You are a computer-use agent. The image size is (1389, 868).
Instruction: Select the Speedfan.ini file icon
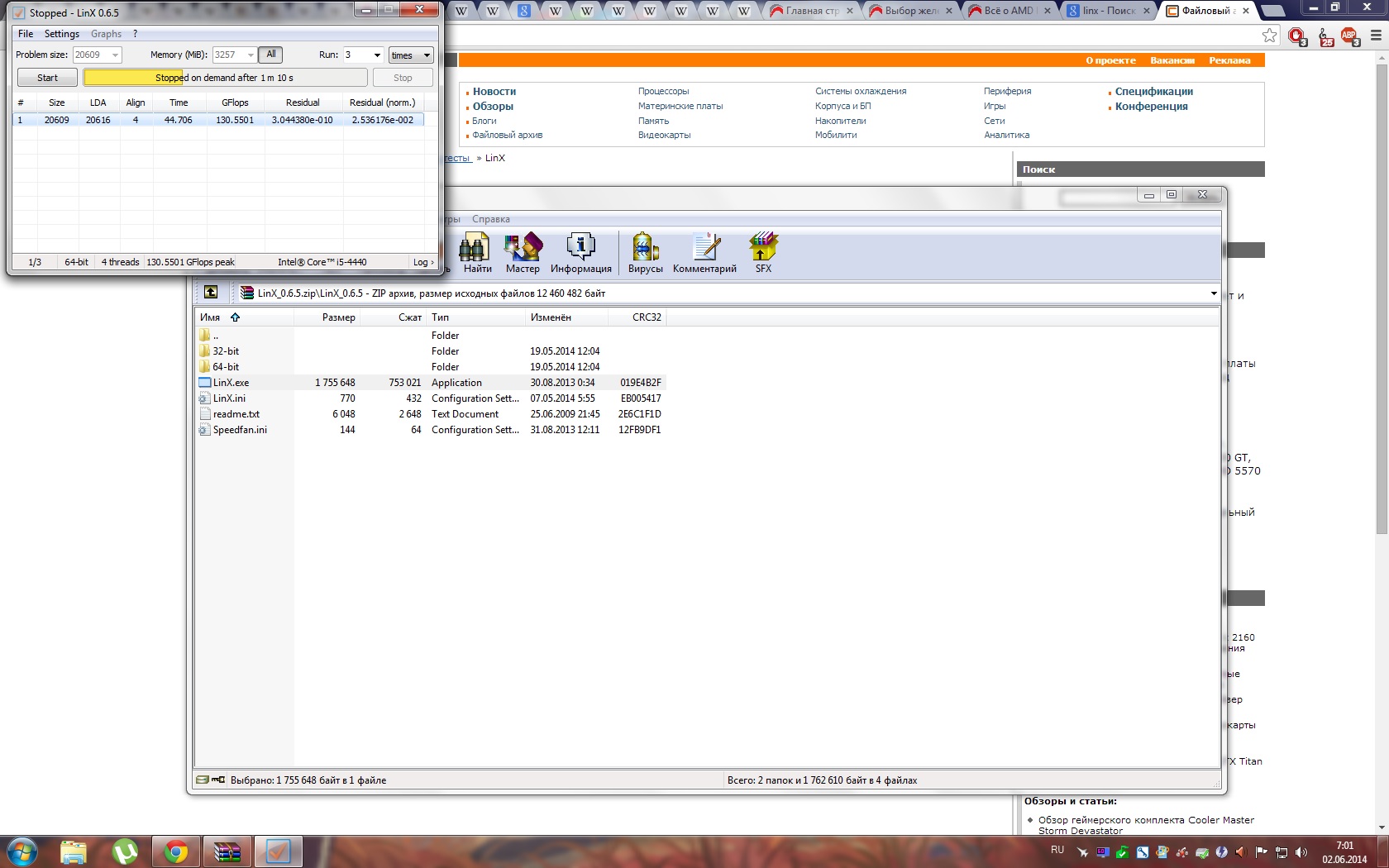tap(204, 430)
